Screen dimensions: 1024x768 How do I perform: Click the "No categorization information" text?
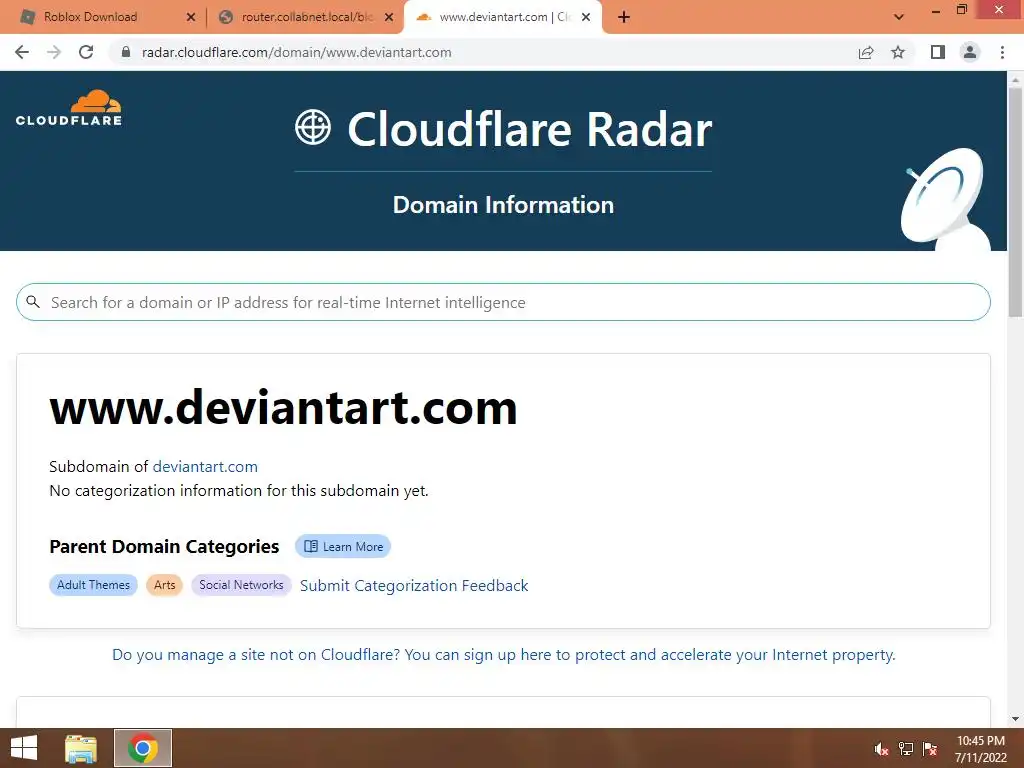[239, 490]
